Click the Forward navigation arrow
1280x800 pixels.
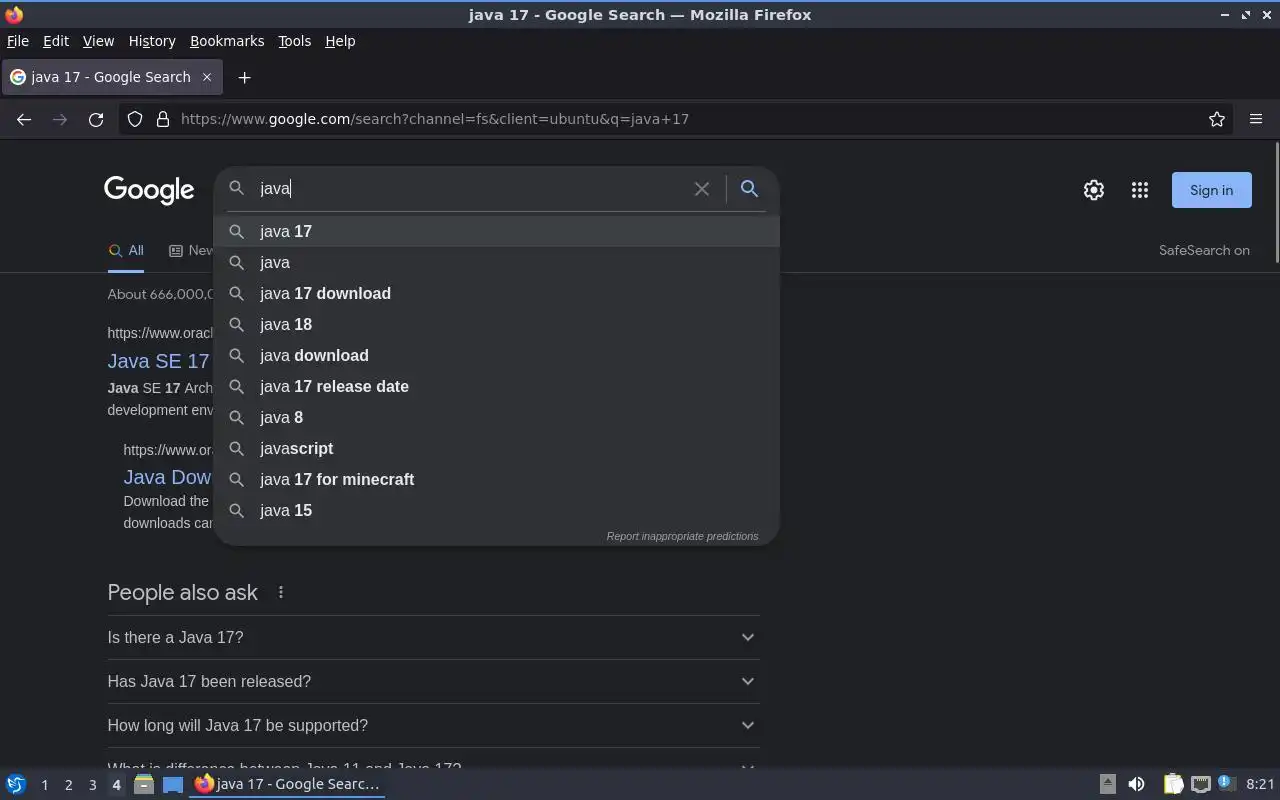pos(60,119)
